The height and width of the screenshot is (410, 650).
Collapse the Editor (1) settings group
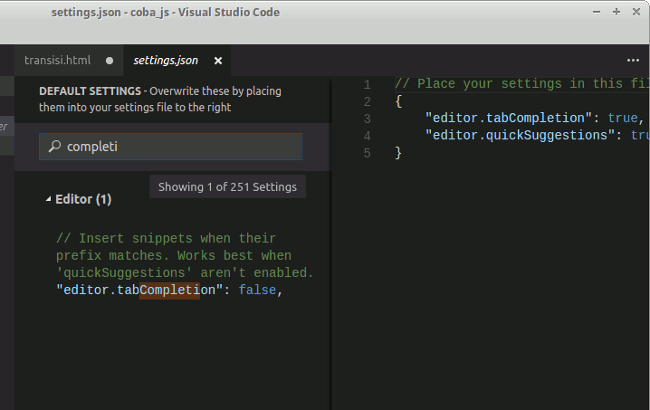point(48,199)
